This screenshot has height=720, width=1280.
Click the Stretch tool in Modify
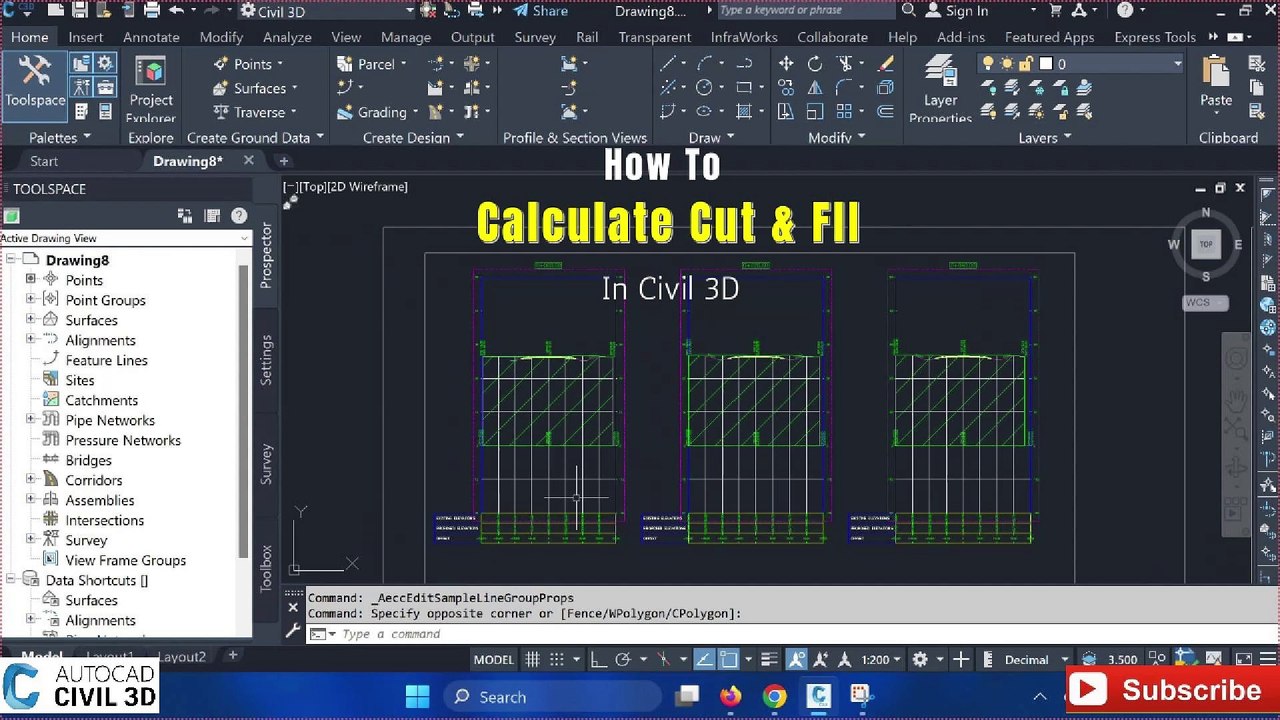[x=786, y=112]
